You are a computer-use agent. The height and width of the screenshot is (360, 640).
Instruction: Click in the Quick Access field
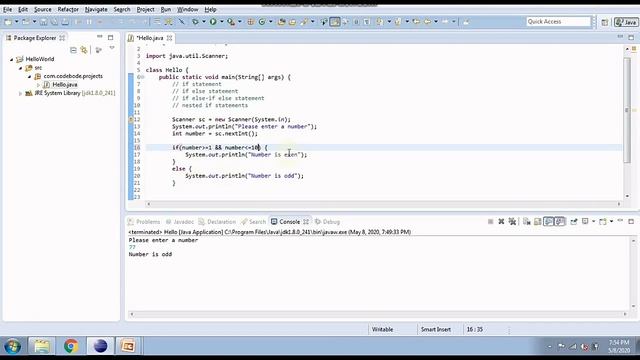click(x=558, y=22)
